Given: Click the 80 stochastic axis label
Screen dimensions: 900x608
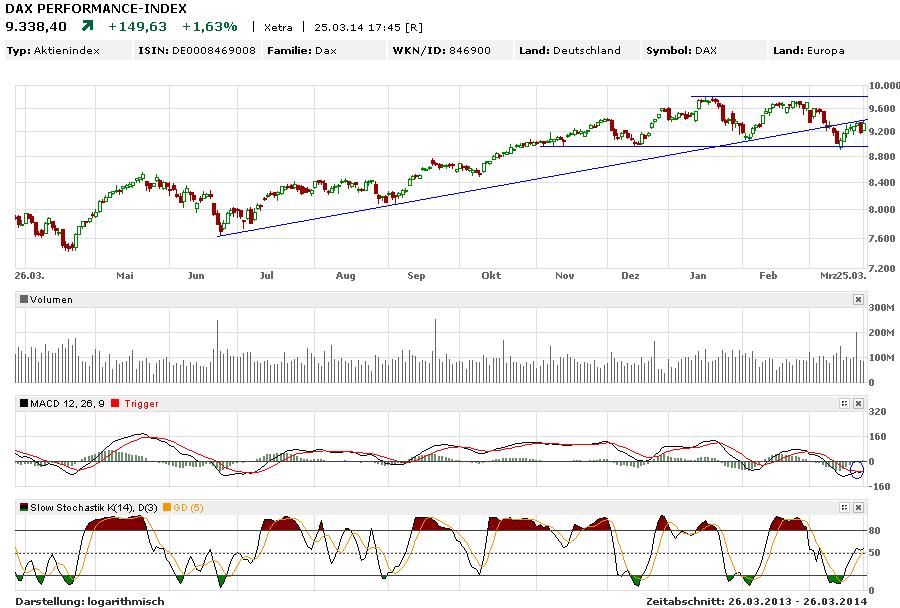Looking at the screenshot, I should click(875, 530).
